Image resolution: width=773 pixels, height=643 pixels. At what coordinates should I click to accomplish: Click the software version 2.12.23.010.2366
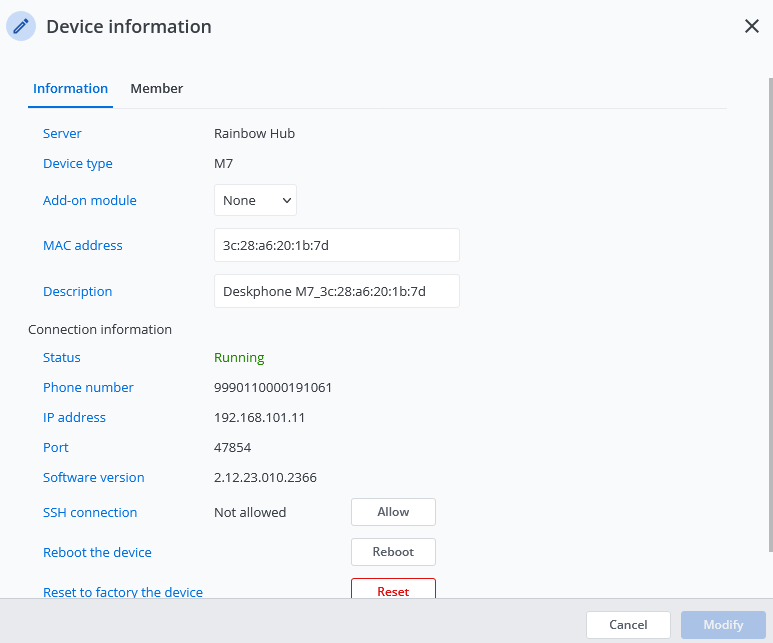(x=265, y=477)
